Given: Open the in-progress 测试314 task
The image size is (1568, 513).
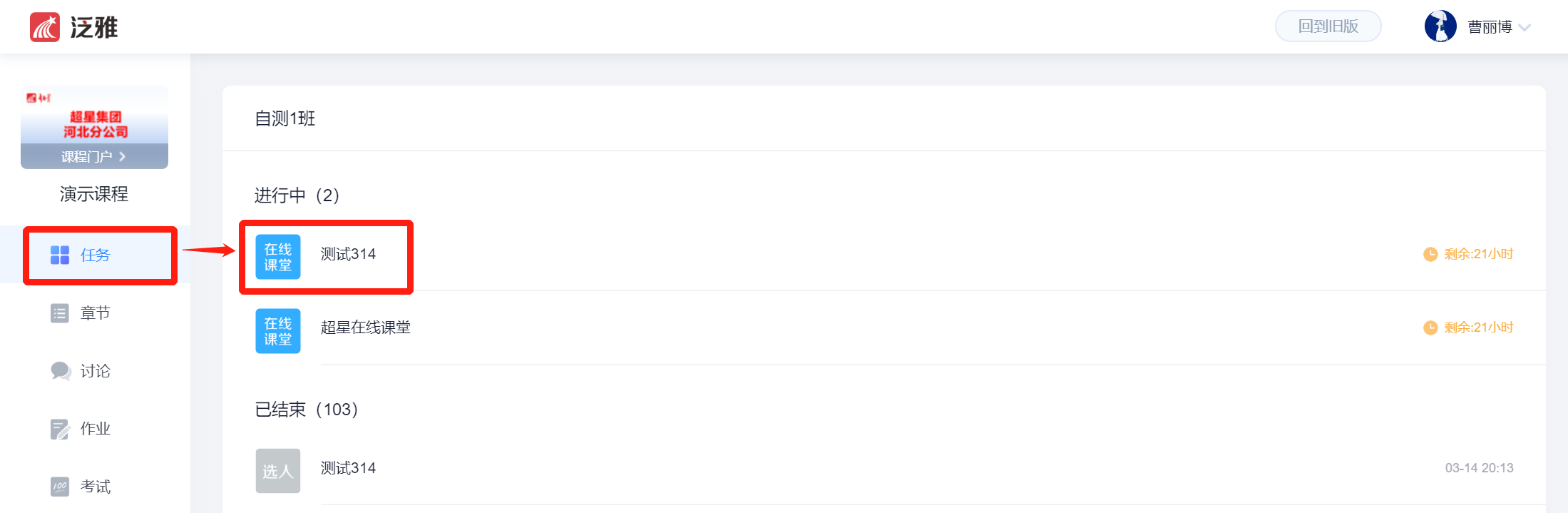Looking at the screenshot, I should click(x=348, y=254).
